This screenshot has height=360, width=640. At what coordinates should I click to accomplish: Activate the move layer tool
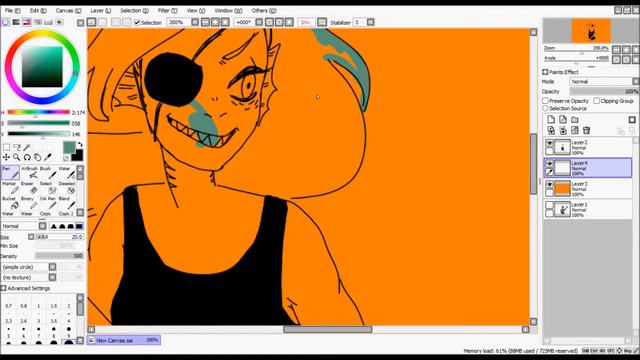click(6, 157)
